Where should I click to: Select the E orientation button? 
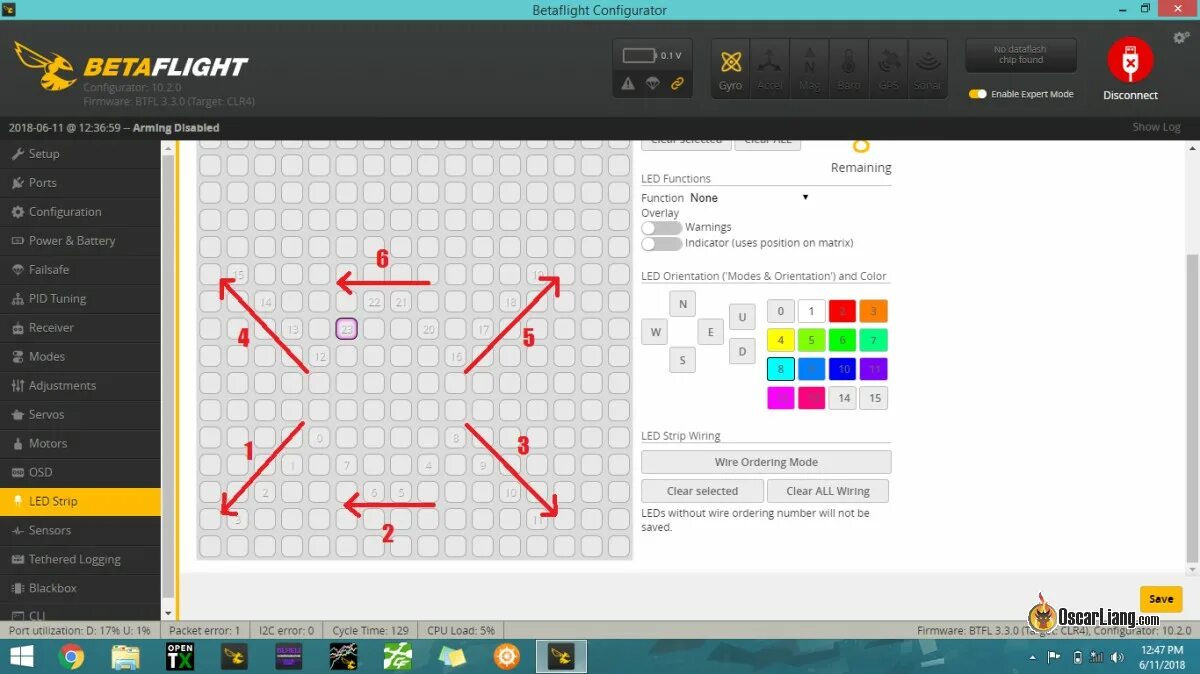(711, 332)
